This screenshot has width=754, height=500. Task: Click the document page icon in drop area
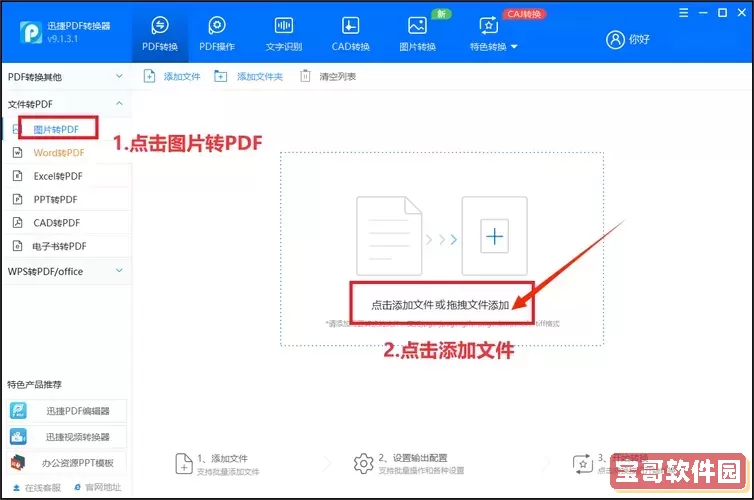[389, 236]
